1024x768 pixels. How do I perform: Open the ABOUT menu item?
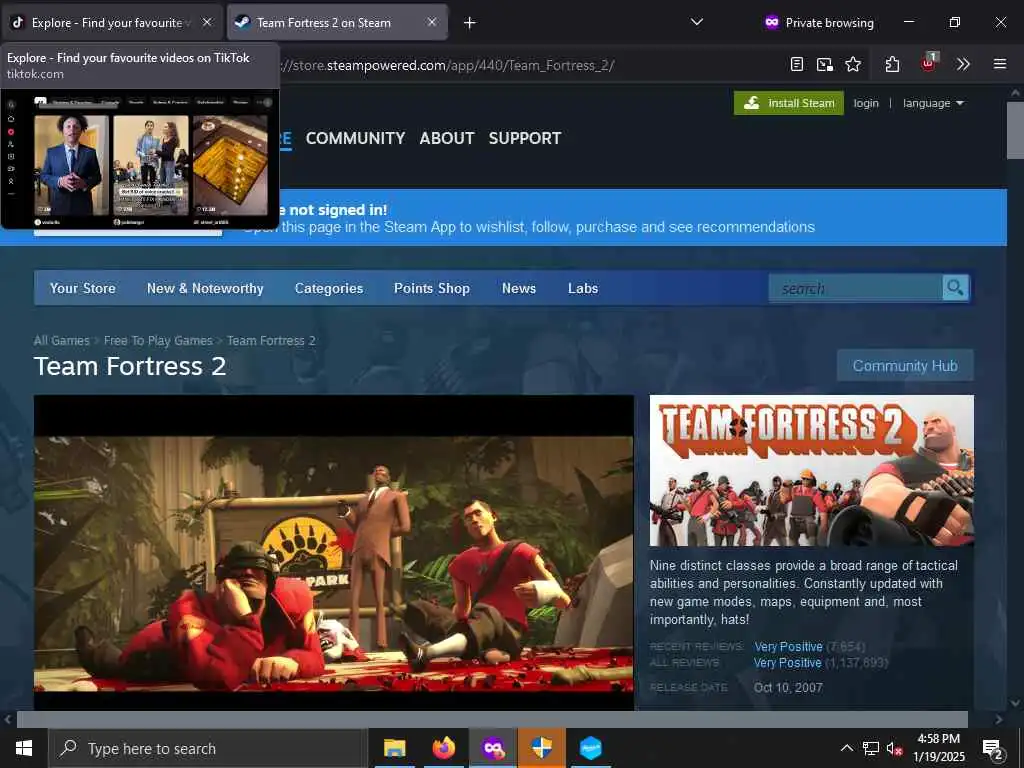[x=447, y=138]
